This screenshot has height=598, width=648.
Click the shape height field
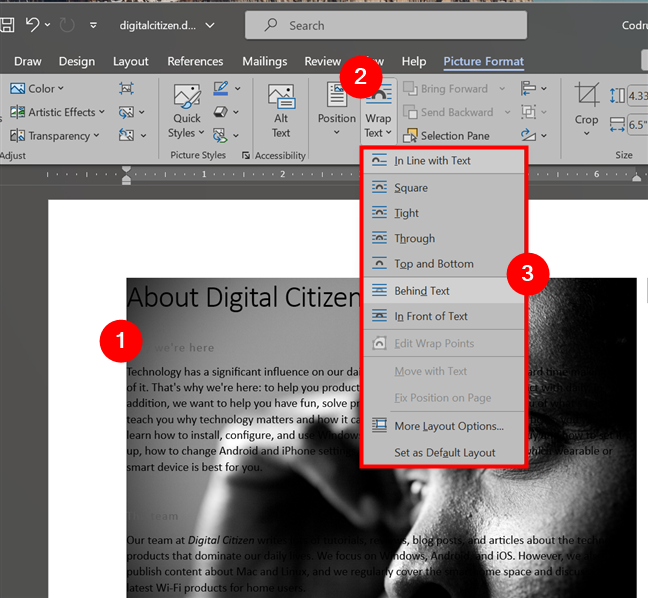click(x=637, y=96)
